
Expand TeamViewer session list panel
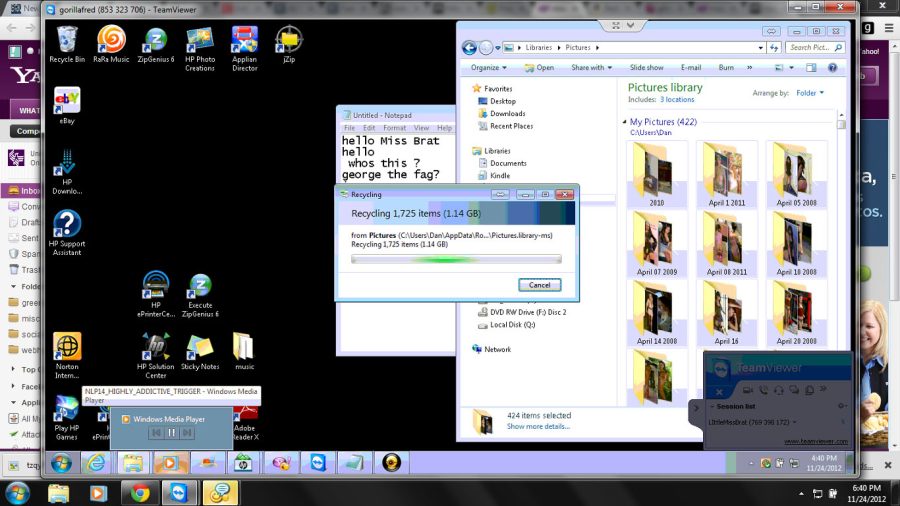click(x=696, y=408)
